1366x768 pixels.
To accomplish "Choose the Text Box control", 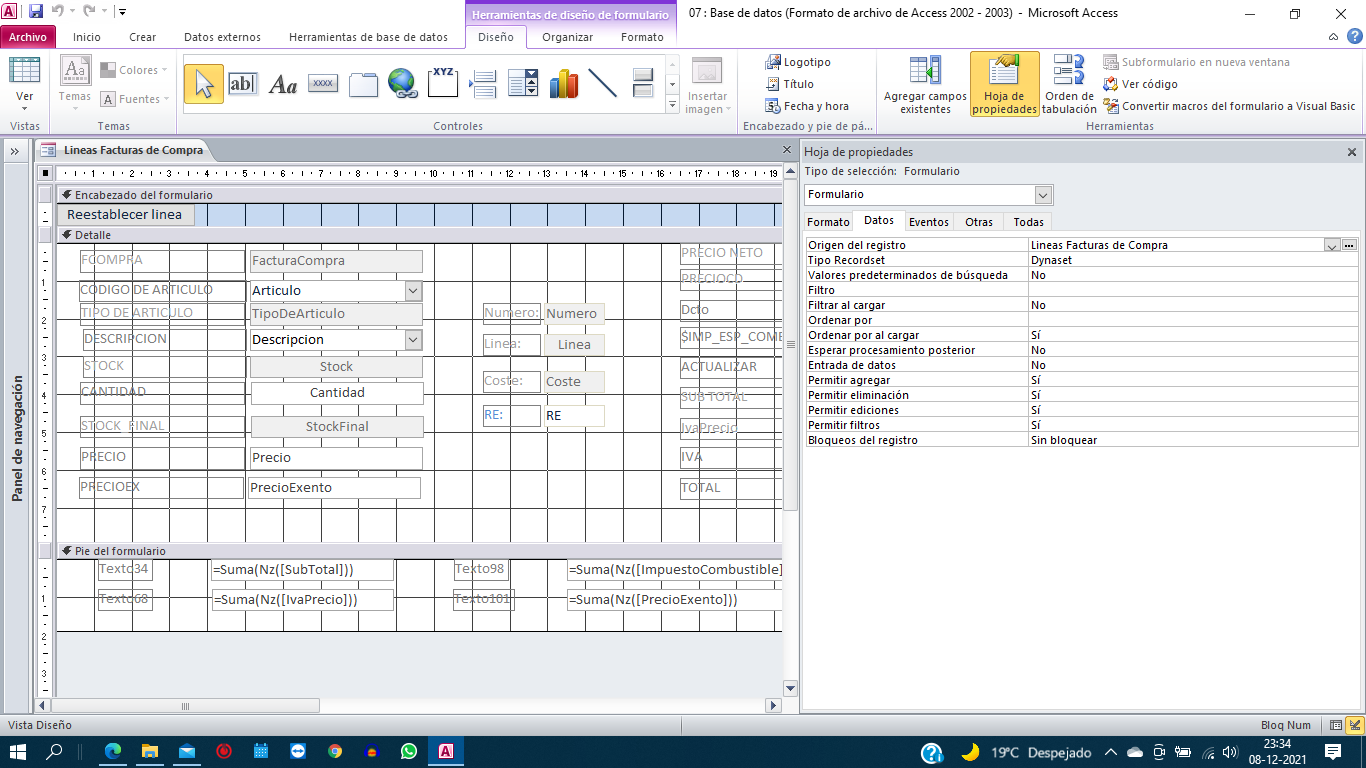I will click(x=243, y=83).
